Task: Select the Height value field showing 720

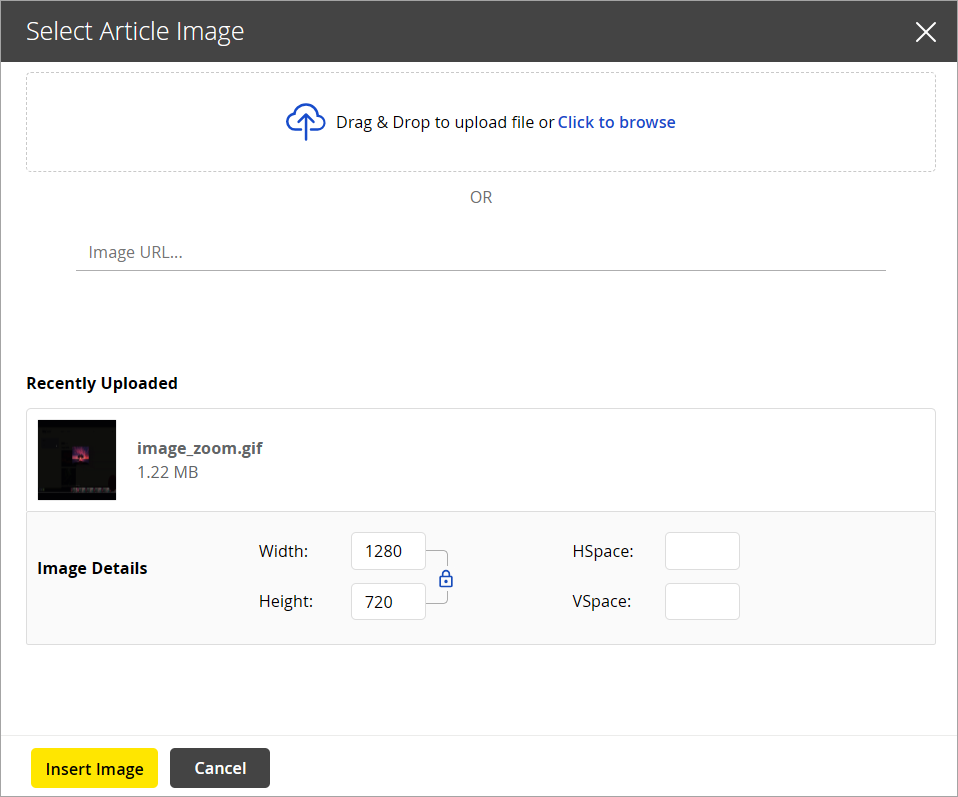Action: (388, 601)
